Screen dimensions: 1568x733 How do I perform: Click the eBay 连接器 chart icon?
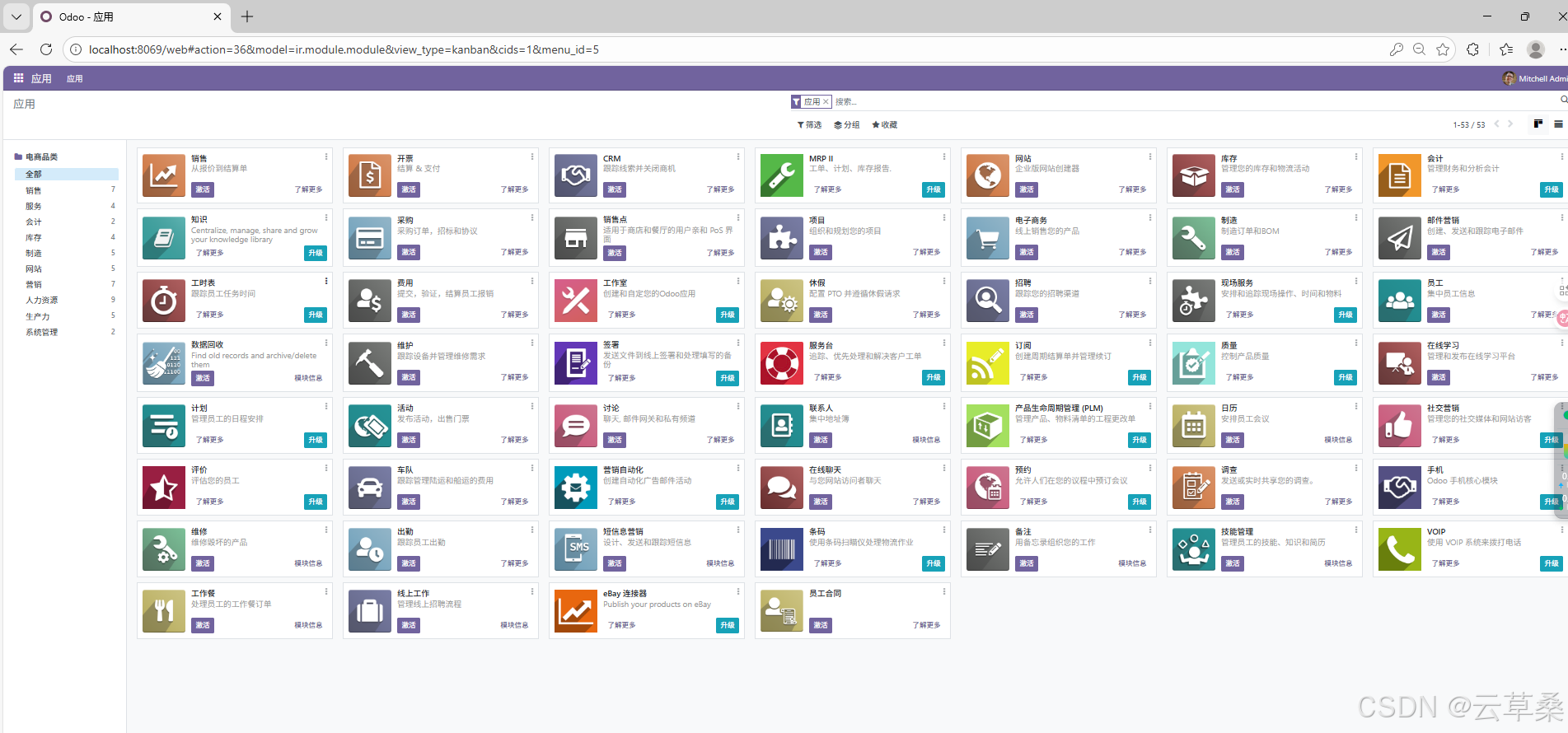click(575, 611)
